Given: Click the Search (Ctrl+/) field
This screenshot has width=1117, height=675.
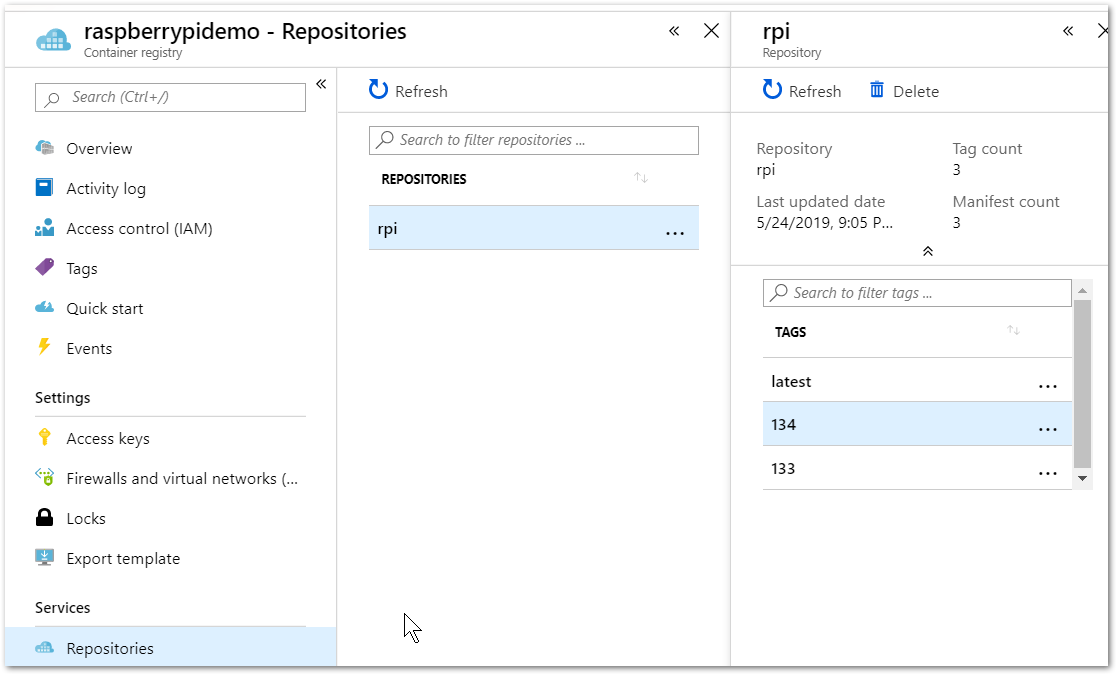Looking at the screenshot, I should (170, 97).
